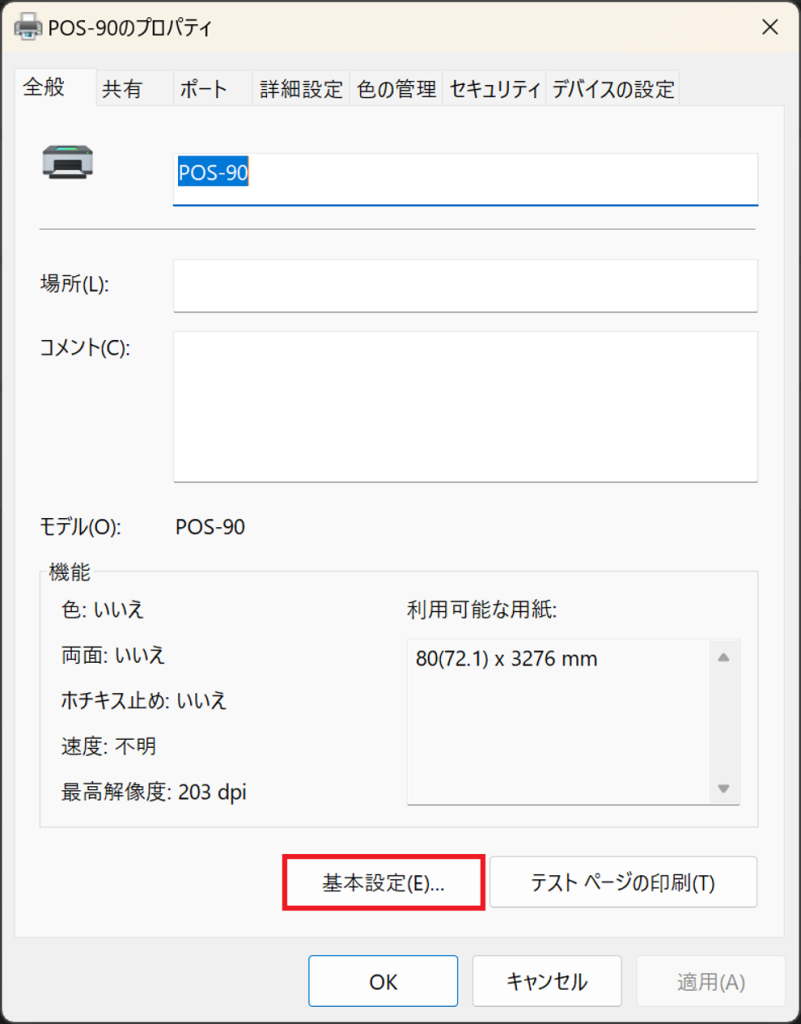Click the paper list scroll down arrow
This screenshot has width=801, height=1024.
723,788
